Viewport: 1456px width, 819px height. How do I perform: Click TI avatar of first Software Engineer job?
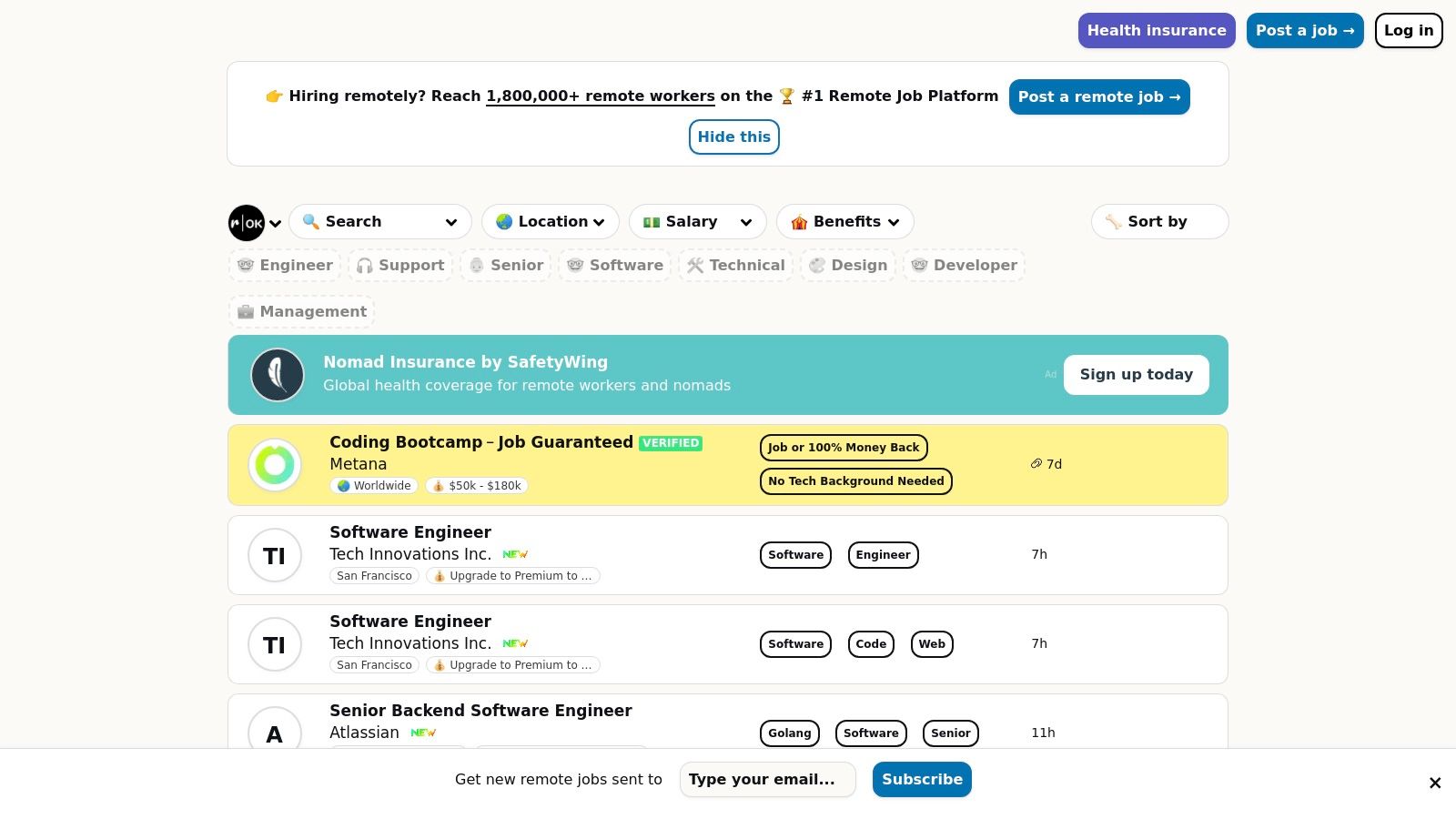point(275,555)
